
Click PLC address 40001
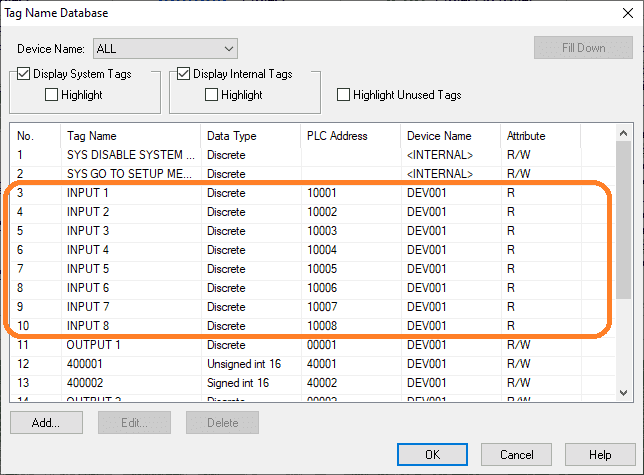pos(322,364)
